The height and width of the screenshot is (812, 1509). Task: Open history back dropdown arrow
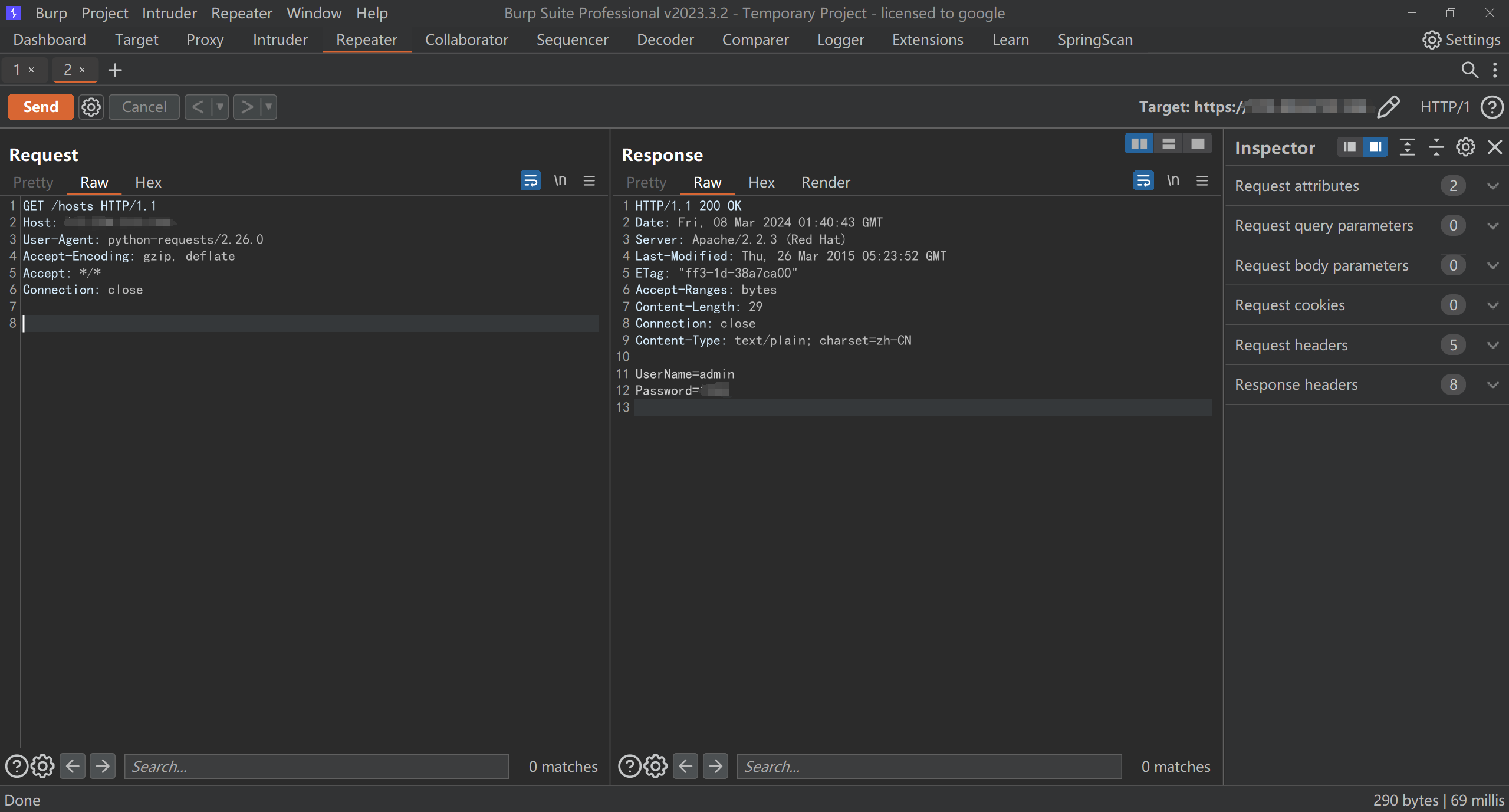[x=220, y=107]
